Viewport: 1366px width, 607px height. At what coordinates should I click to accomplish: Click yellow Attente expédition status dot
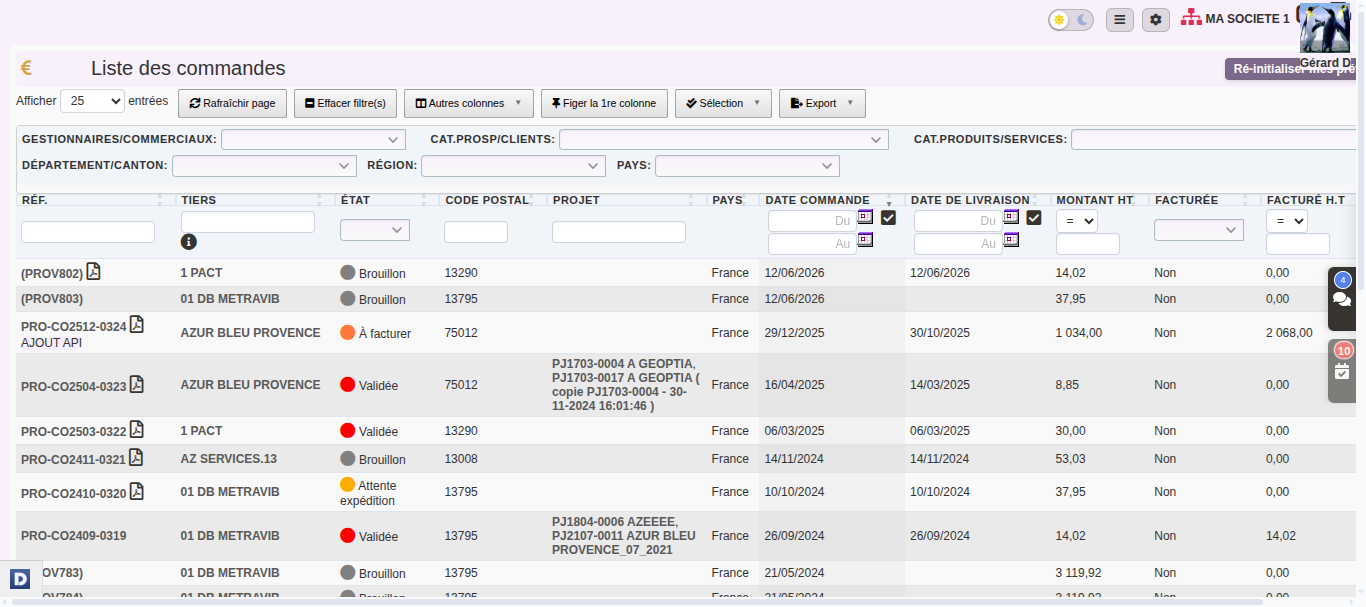348,484
